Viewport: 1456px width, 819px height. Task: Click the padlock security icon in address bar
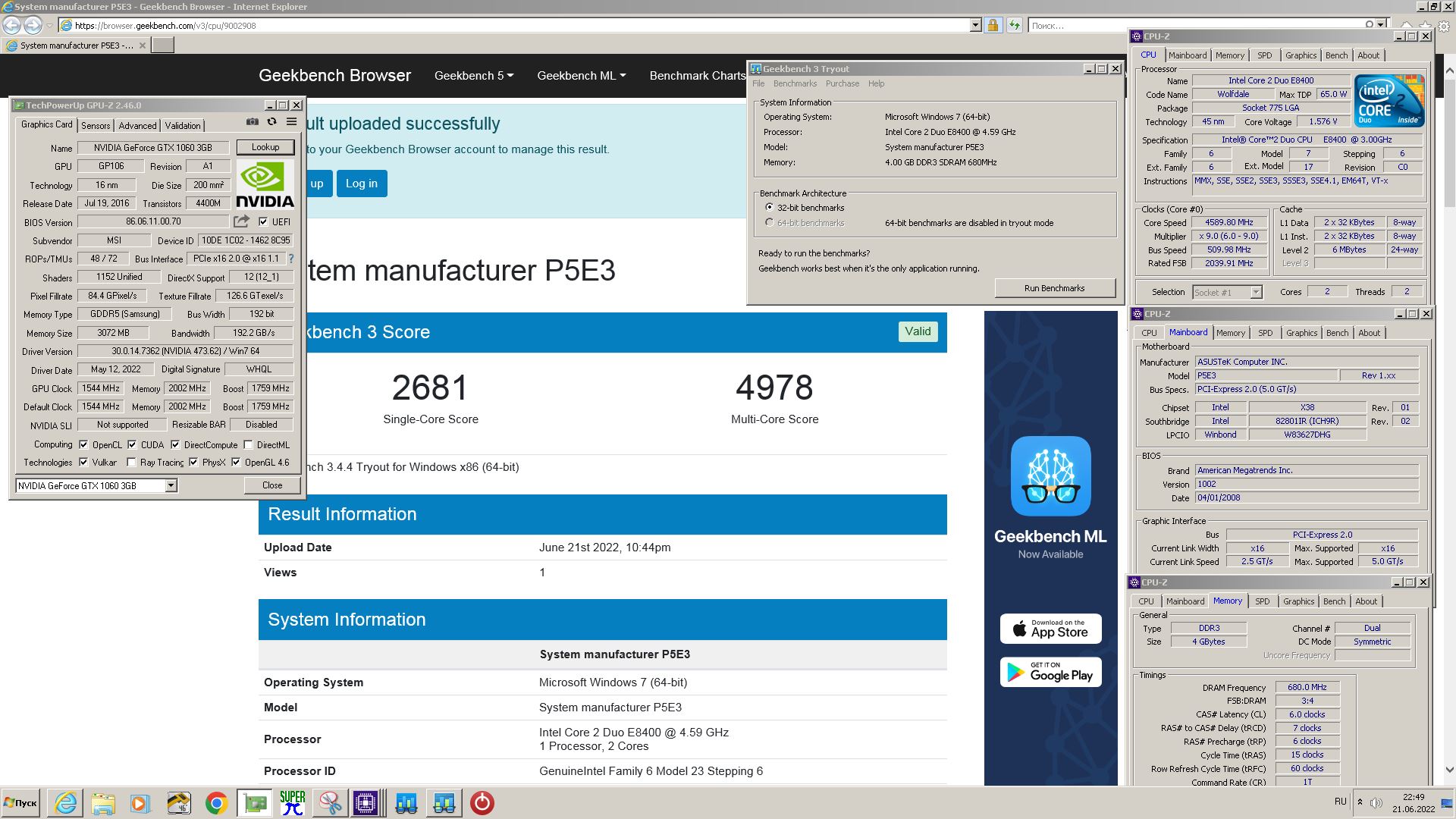993,25
